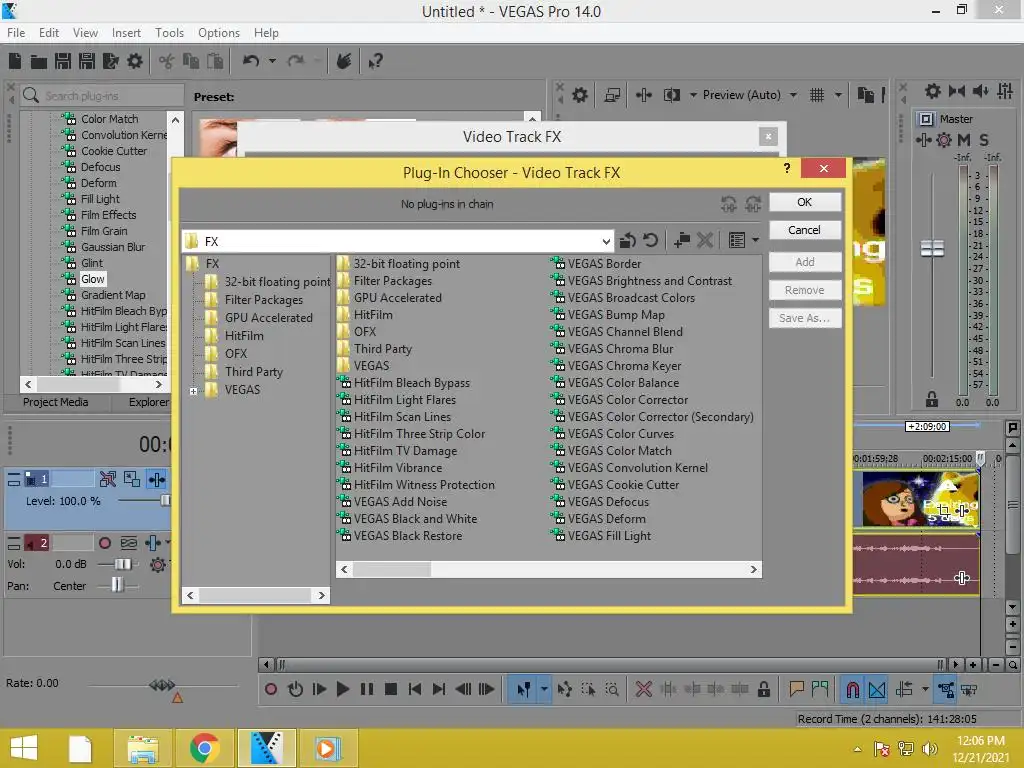
Task: Open Video Preview settings gear icon
Action: pyautogui.click(x=579, y=95)
